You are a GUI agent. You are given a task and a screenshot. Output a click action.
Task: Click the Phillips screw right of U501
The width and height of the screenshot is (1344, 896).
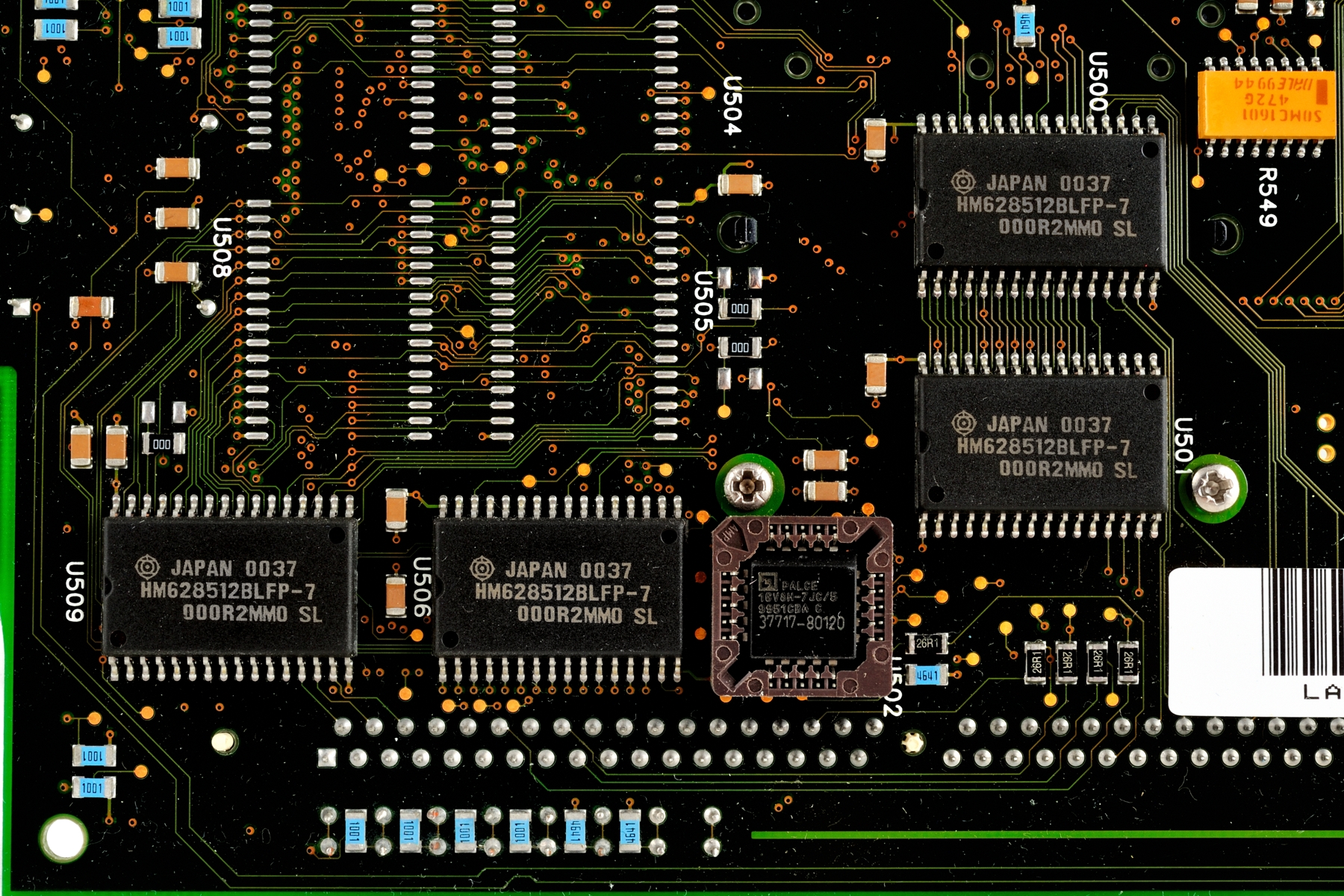[x=1214, y=488]
